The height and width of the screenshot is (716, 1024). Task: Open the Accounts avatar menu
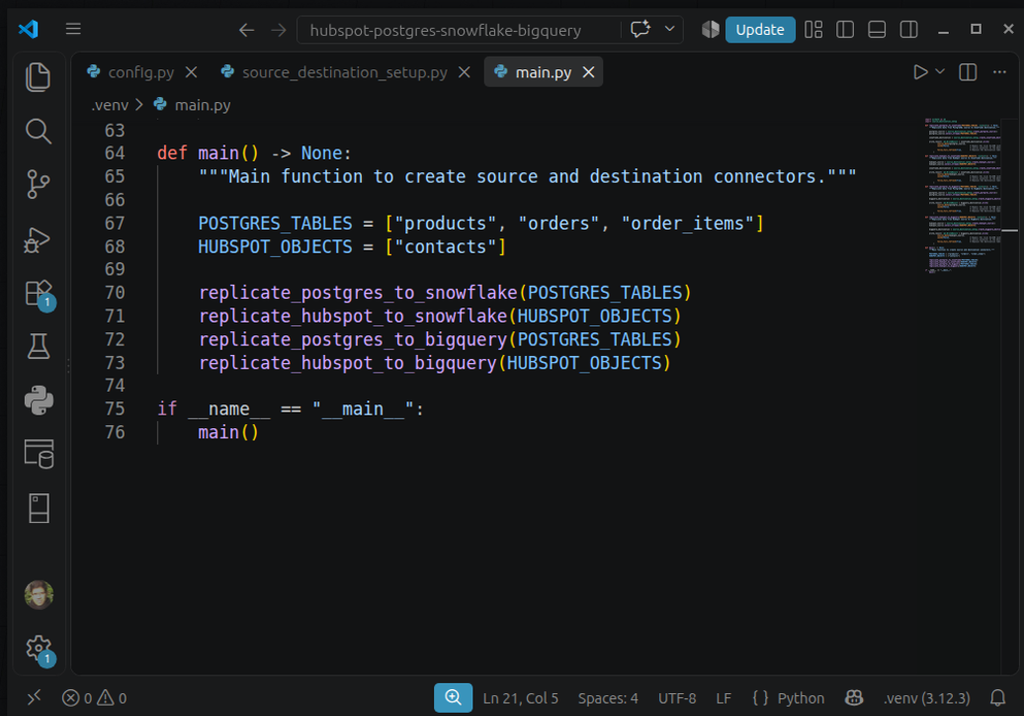click(39, 594)
